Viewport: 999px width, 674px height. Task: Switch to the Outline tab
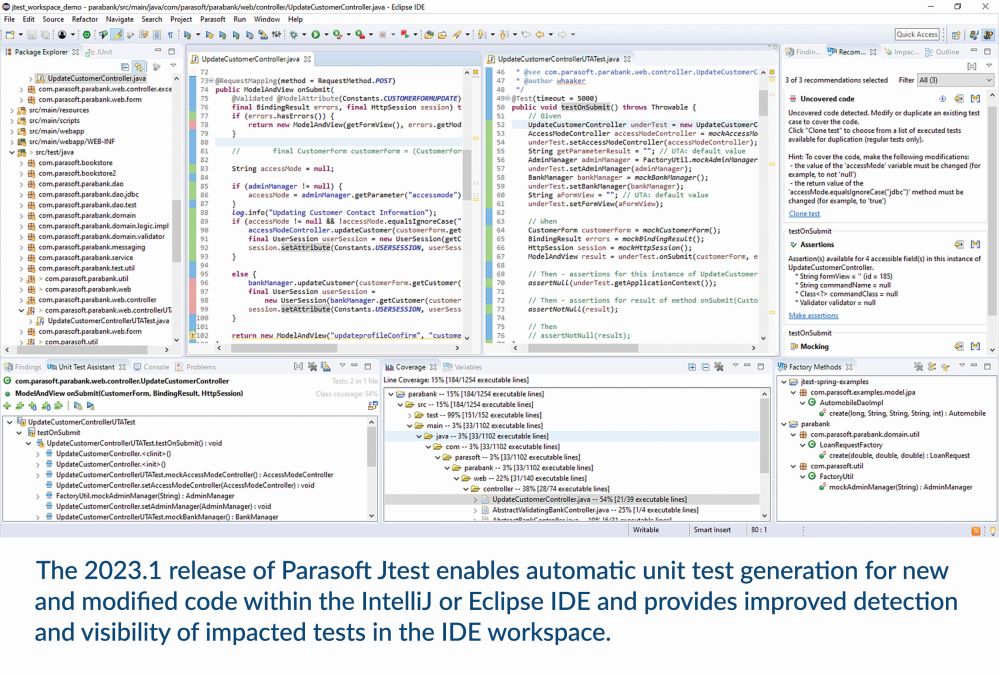(942, 52)
